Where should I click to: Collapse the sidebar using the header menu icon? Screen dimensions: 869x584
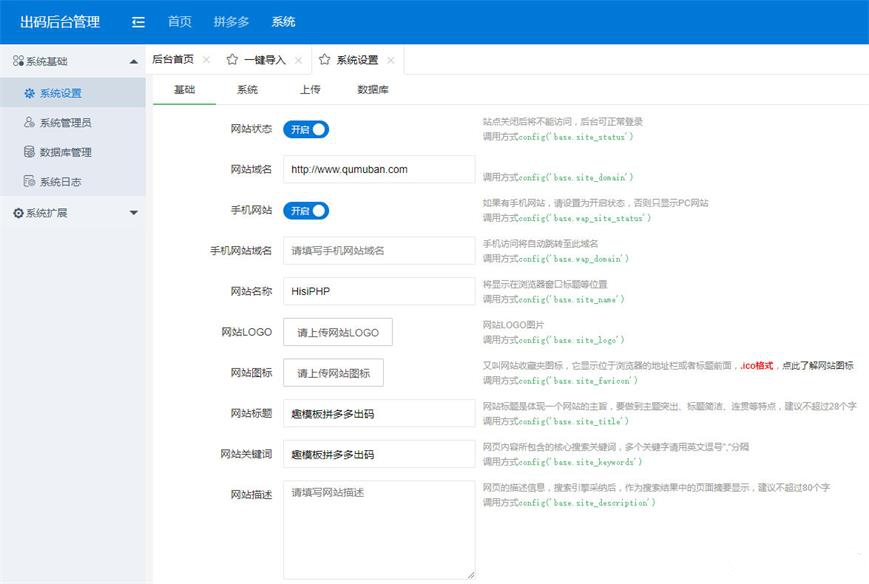click(138, 22)
